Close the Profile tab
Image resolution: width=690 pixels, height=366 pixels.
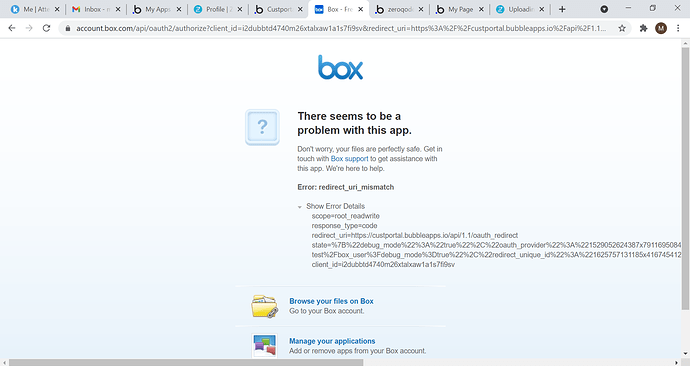click(x=240, y=9)
